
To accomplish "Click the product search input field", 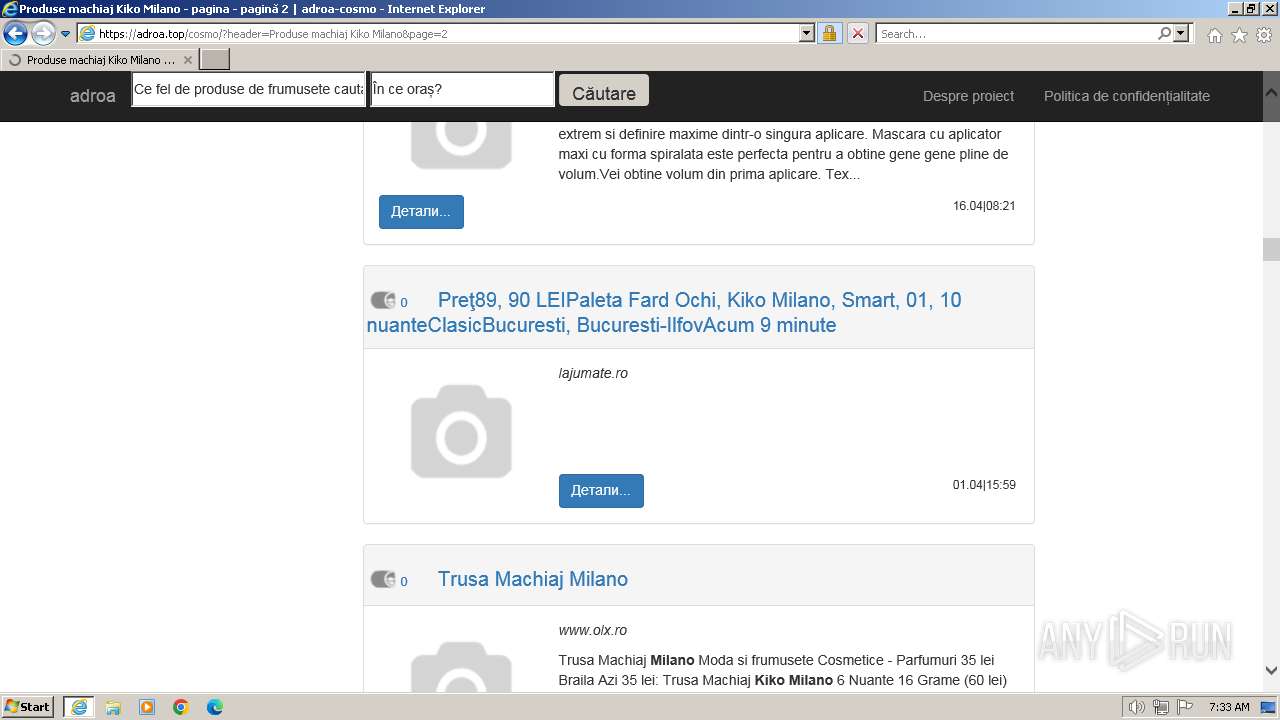I will point(249,89).
